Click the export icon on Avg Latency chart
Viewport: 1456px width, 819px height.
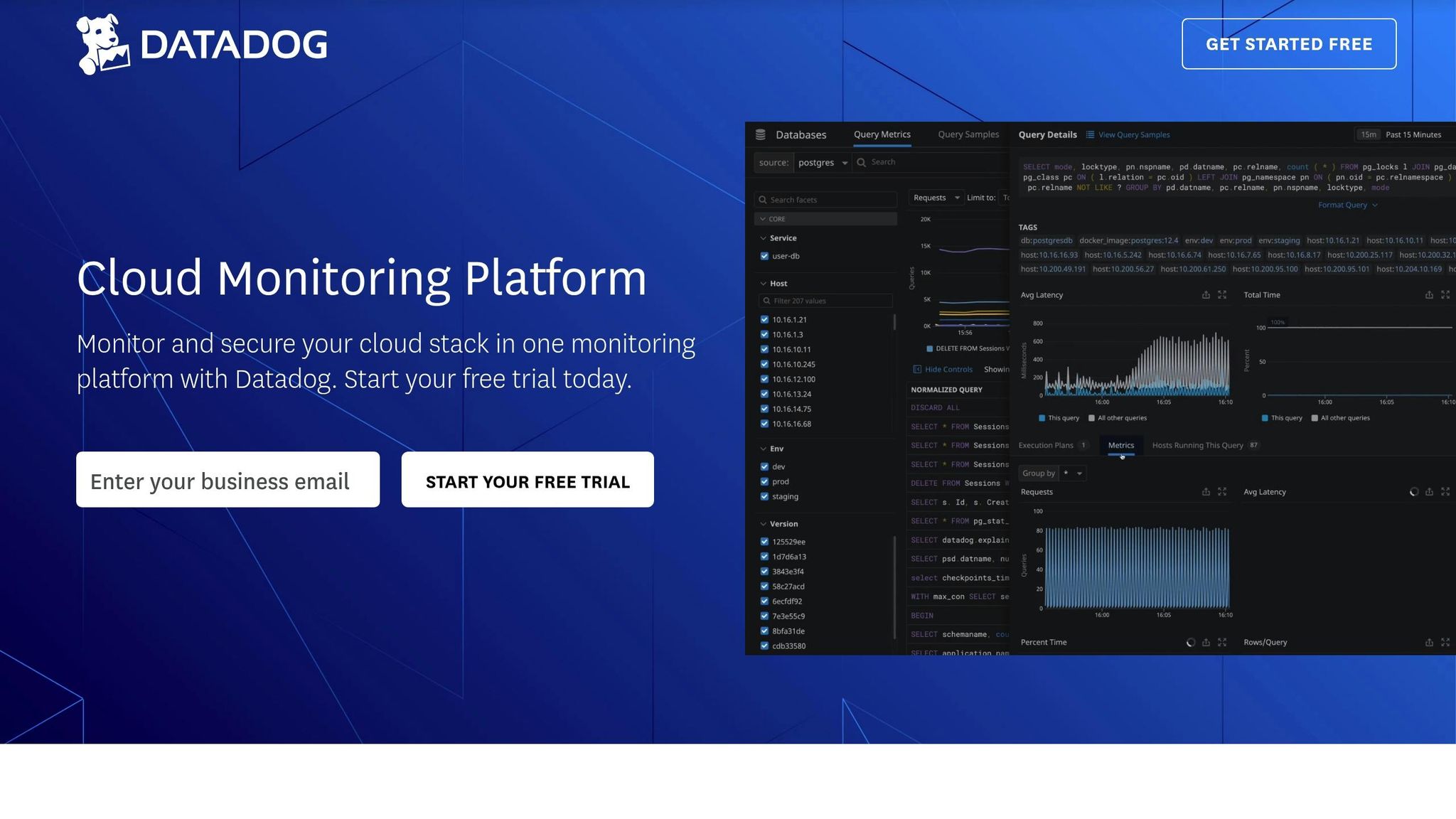(x=1206, y=294)
